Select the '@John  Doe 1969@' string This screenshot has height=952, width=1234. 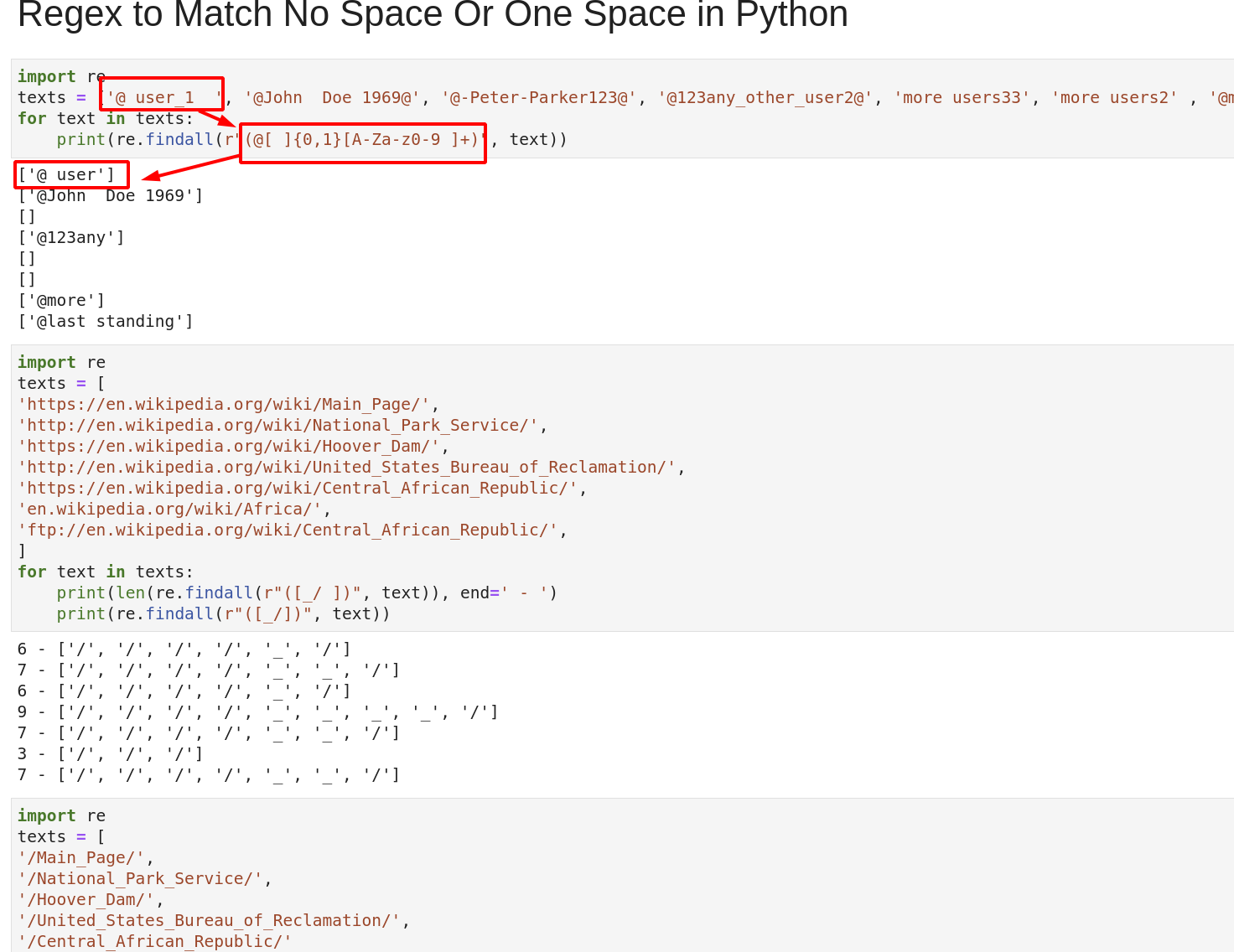coord(332,97)
